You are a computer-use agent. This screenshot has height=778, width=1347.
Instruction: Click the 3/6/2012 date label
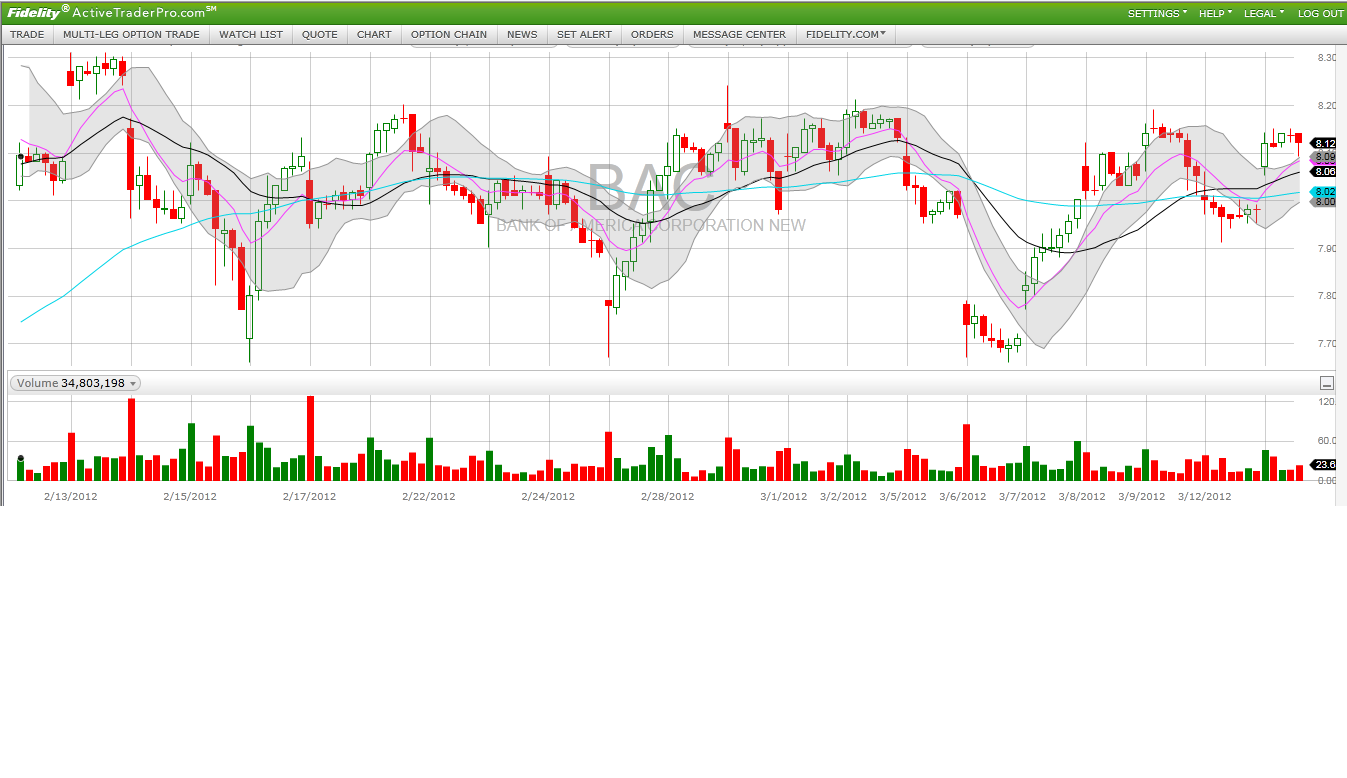(963, 496)
